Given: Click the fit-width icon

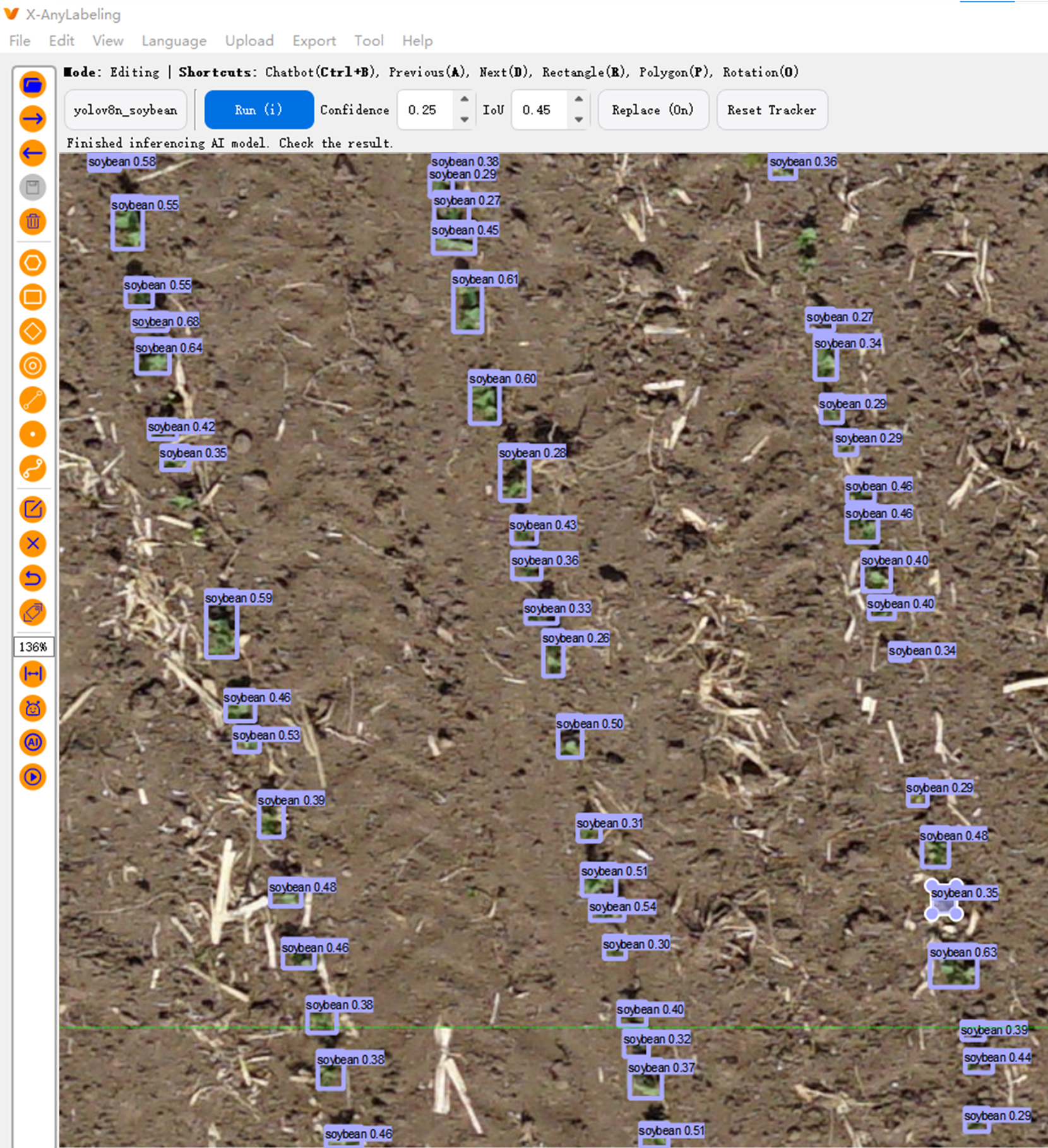Looking at the screenshot, I should click(x=33, y=674).
